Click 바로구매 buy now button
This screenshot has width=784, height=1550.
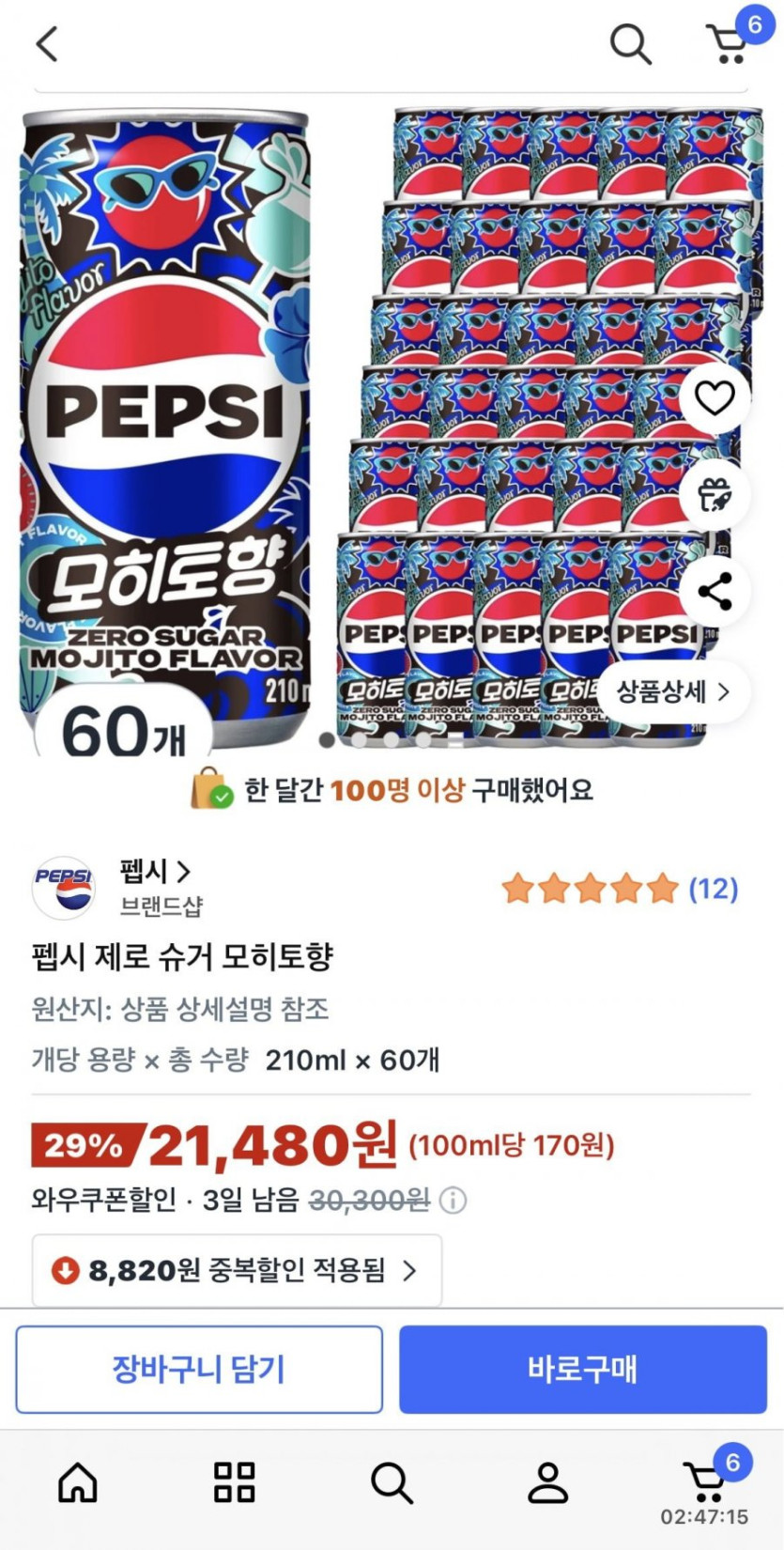coord(582,1369)
